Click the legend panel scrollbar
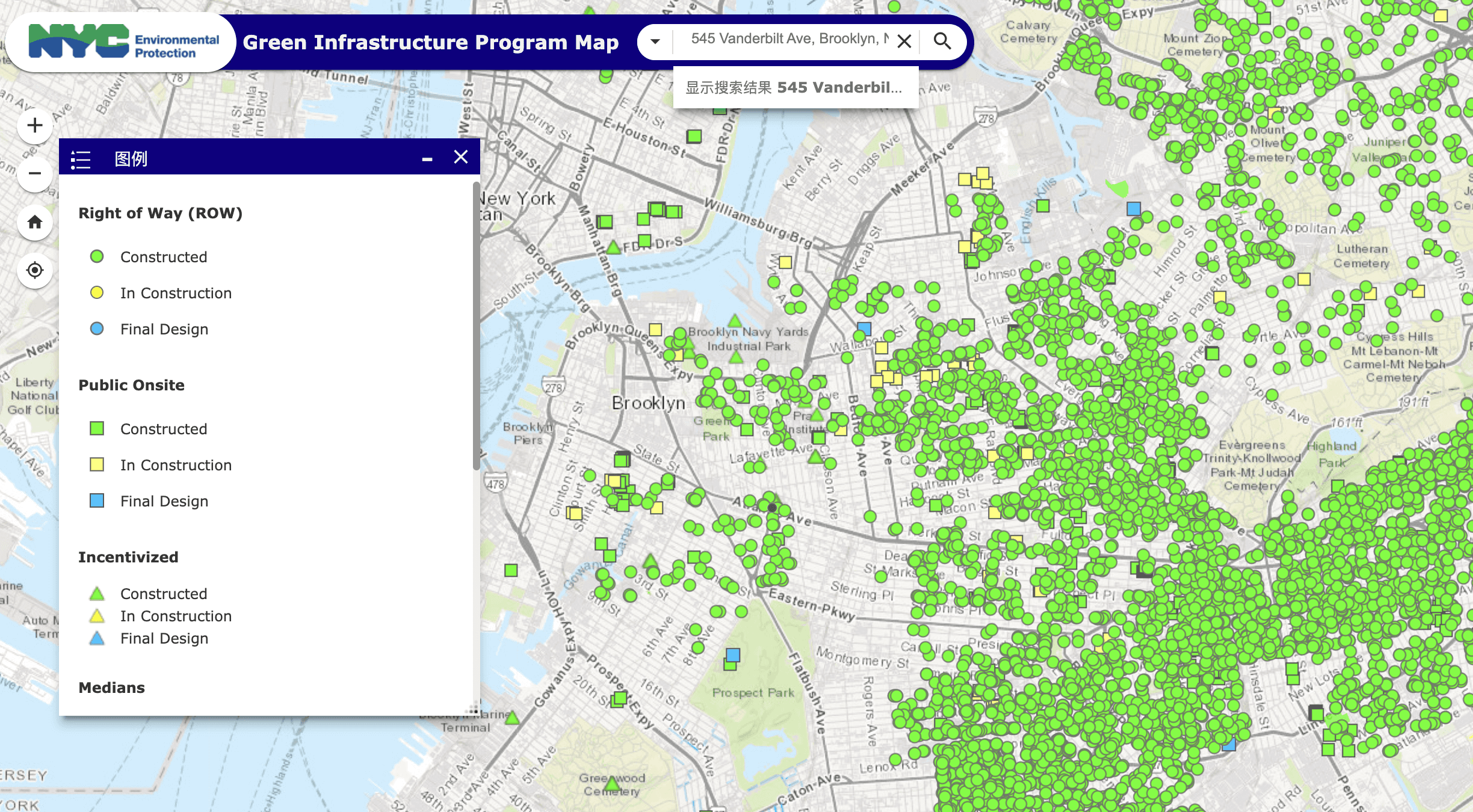This screenshot has width=1473, height=812. [476, 325]
